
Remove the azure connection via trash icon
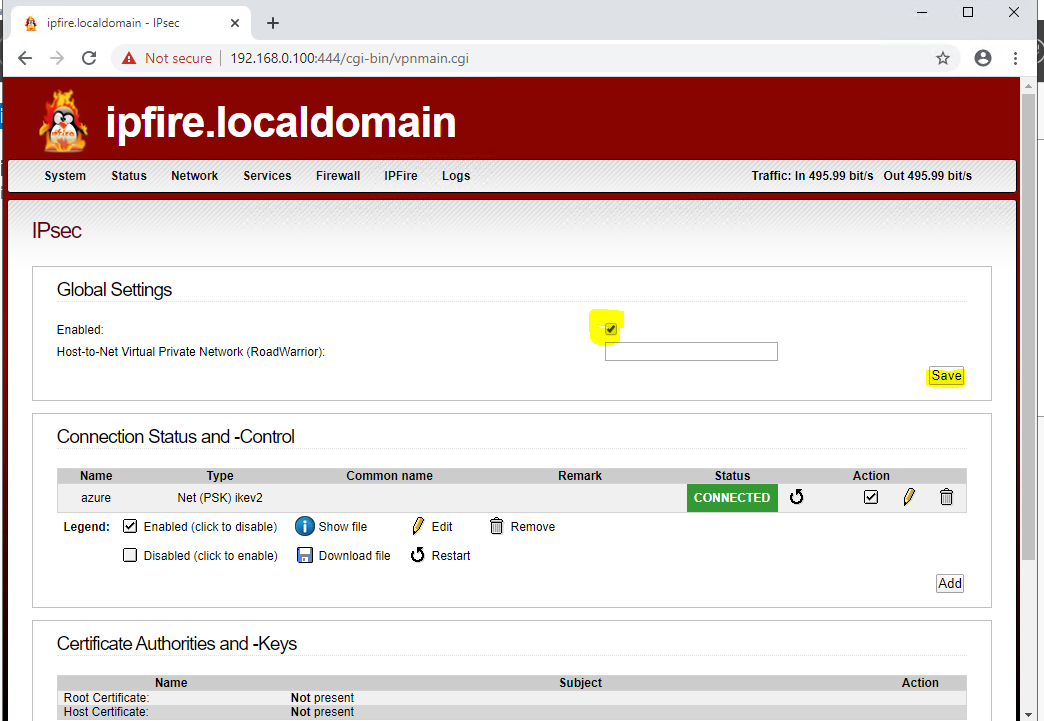[x=946, y=497]
